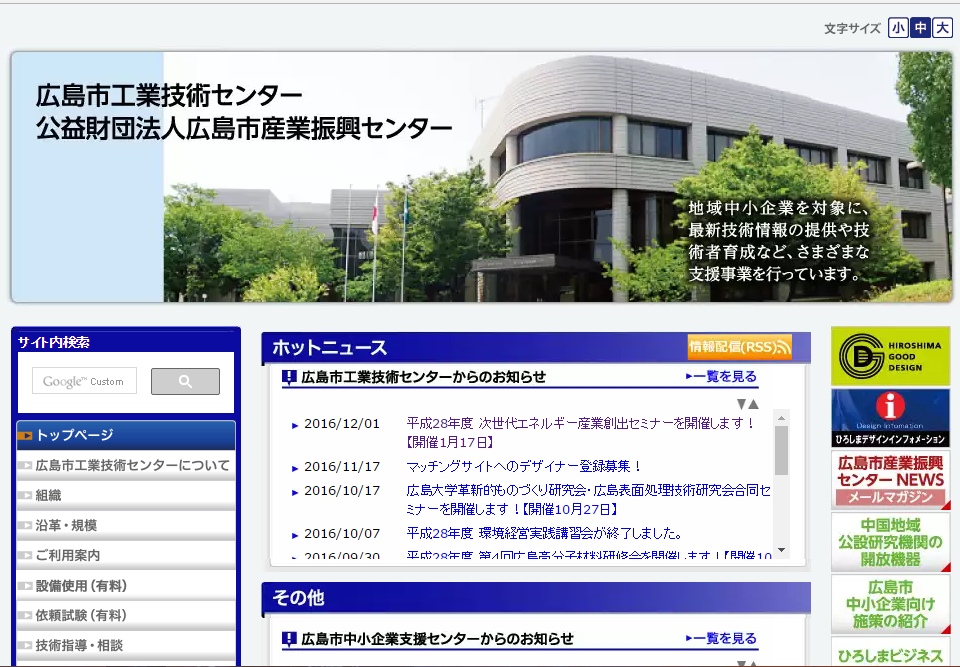The width and height of the screenshot is (960, 667).
Task: Open 広島市産業振興センターNEWS メールマガジン banner
Action: click(890, 480)
